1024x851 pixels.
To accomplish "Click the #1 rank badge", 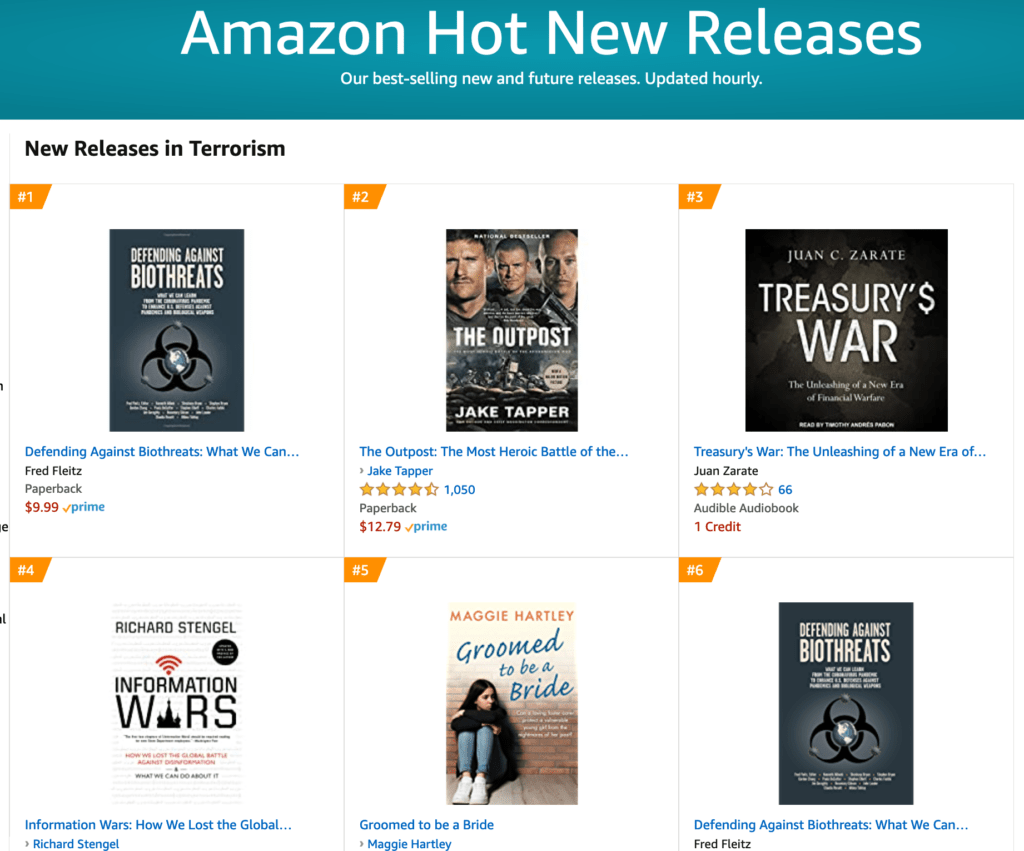I will [x=26, y=197].
